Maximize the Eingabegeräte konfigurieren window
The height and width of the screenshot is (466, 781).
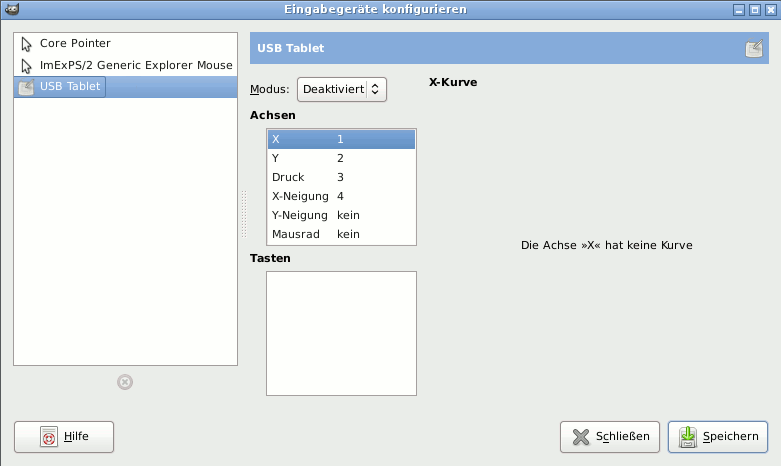click(755, 9)
